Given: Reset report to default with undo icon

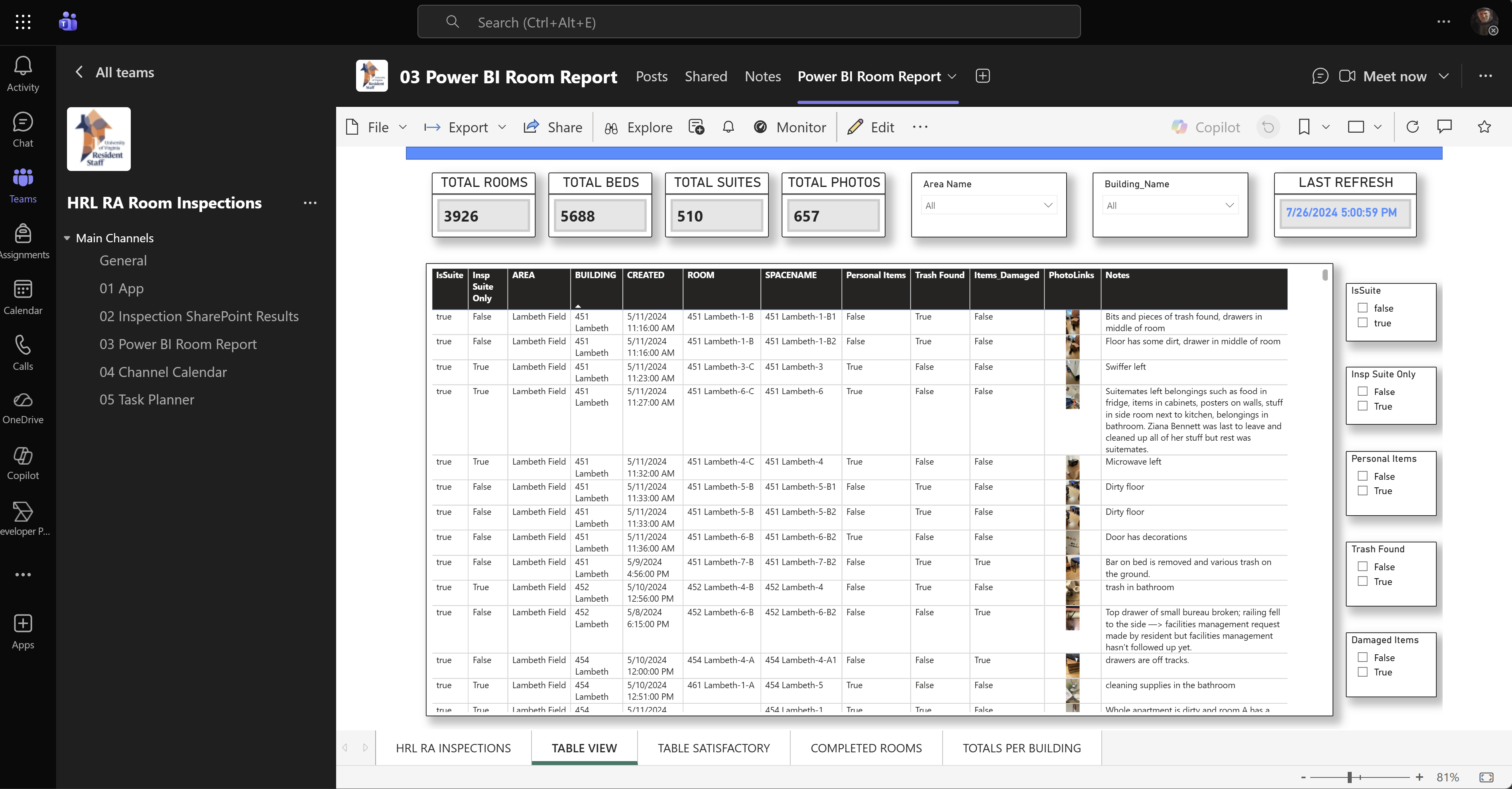Looking at the screenshot, I should pyautogui.click(x=1268, y=127).
